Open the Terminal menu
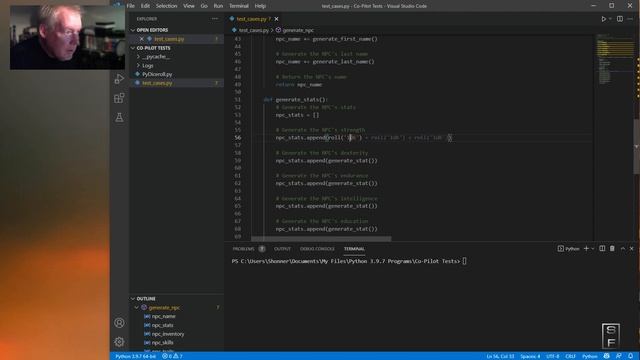The width and height of the screenshot is (640, 360). [239, 6]
